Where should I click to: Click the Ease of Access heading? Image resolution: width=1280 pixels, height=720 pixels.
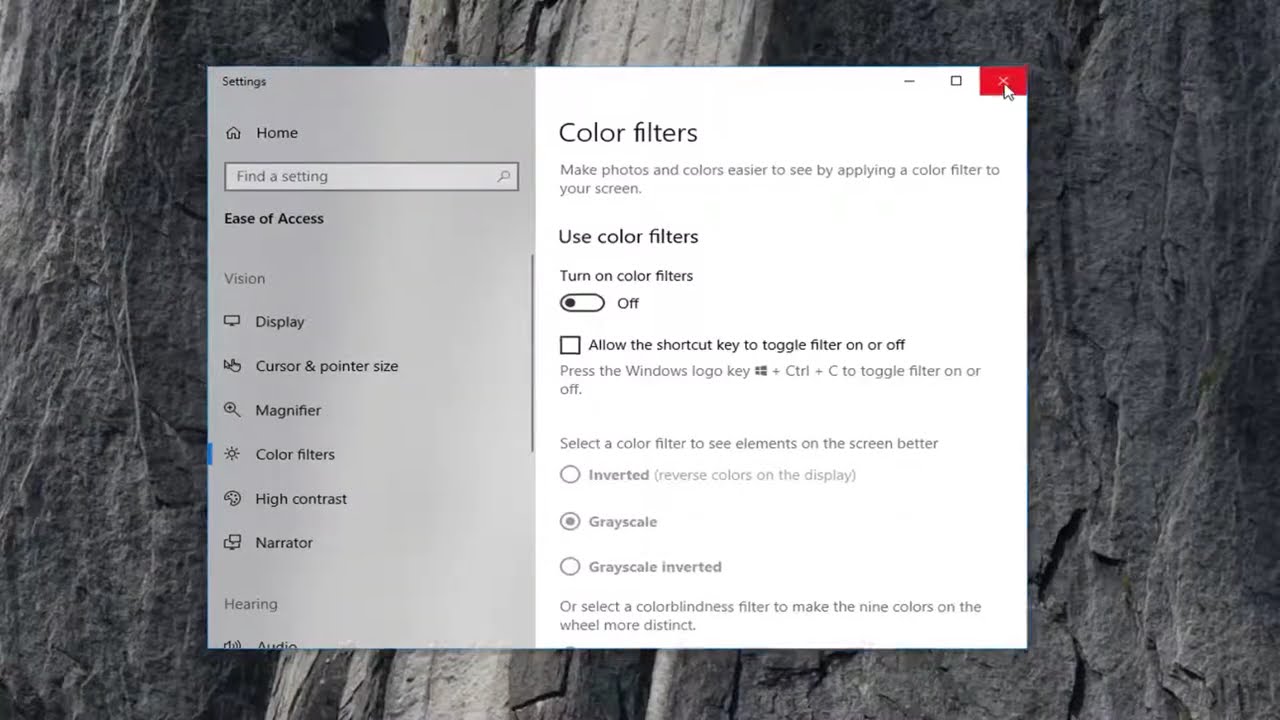[x=274, y=219]
